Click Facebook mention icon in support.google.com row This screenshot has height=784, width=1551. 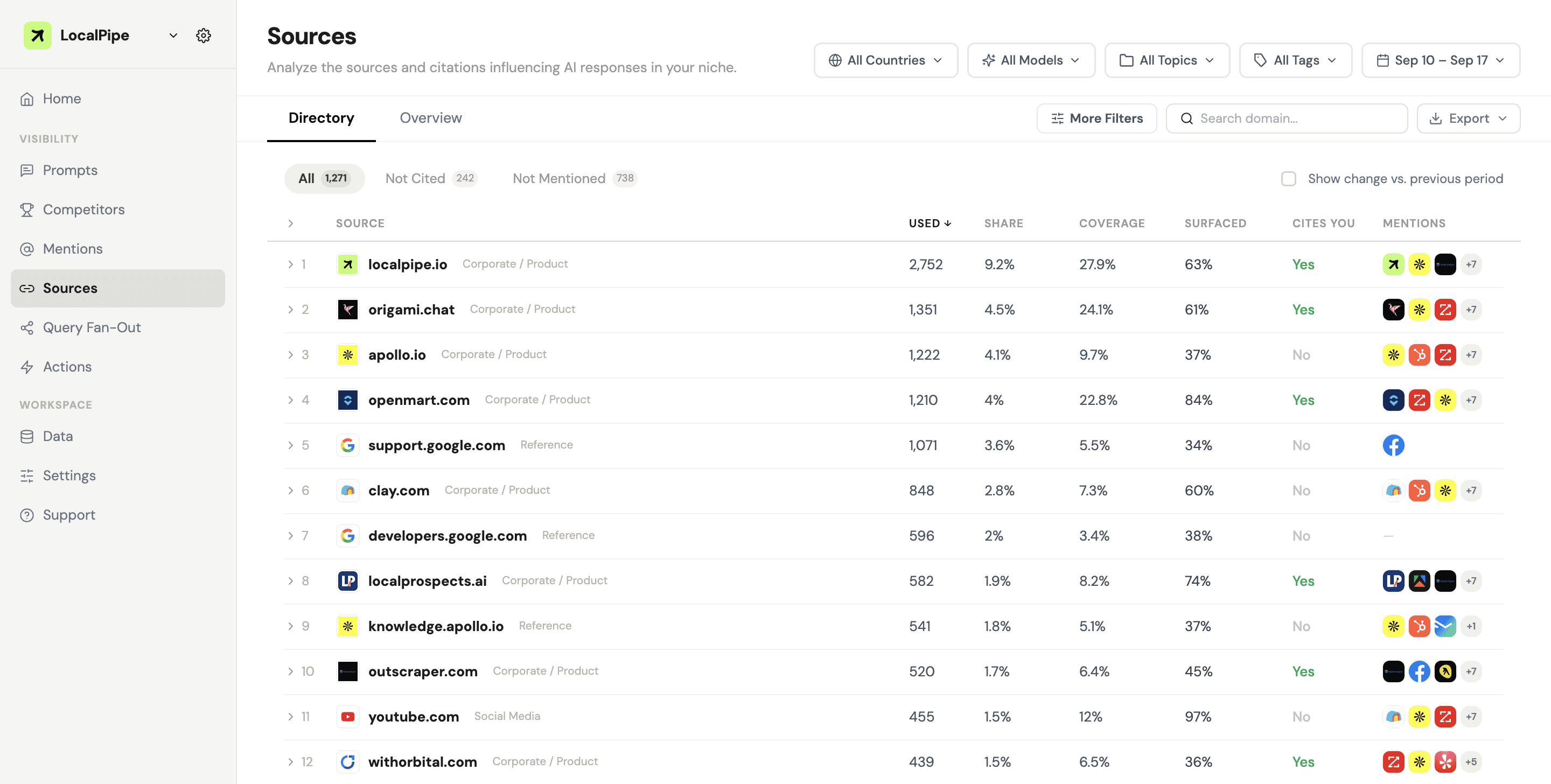pos(1393,445)
